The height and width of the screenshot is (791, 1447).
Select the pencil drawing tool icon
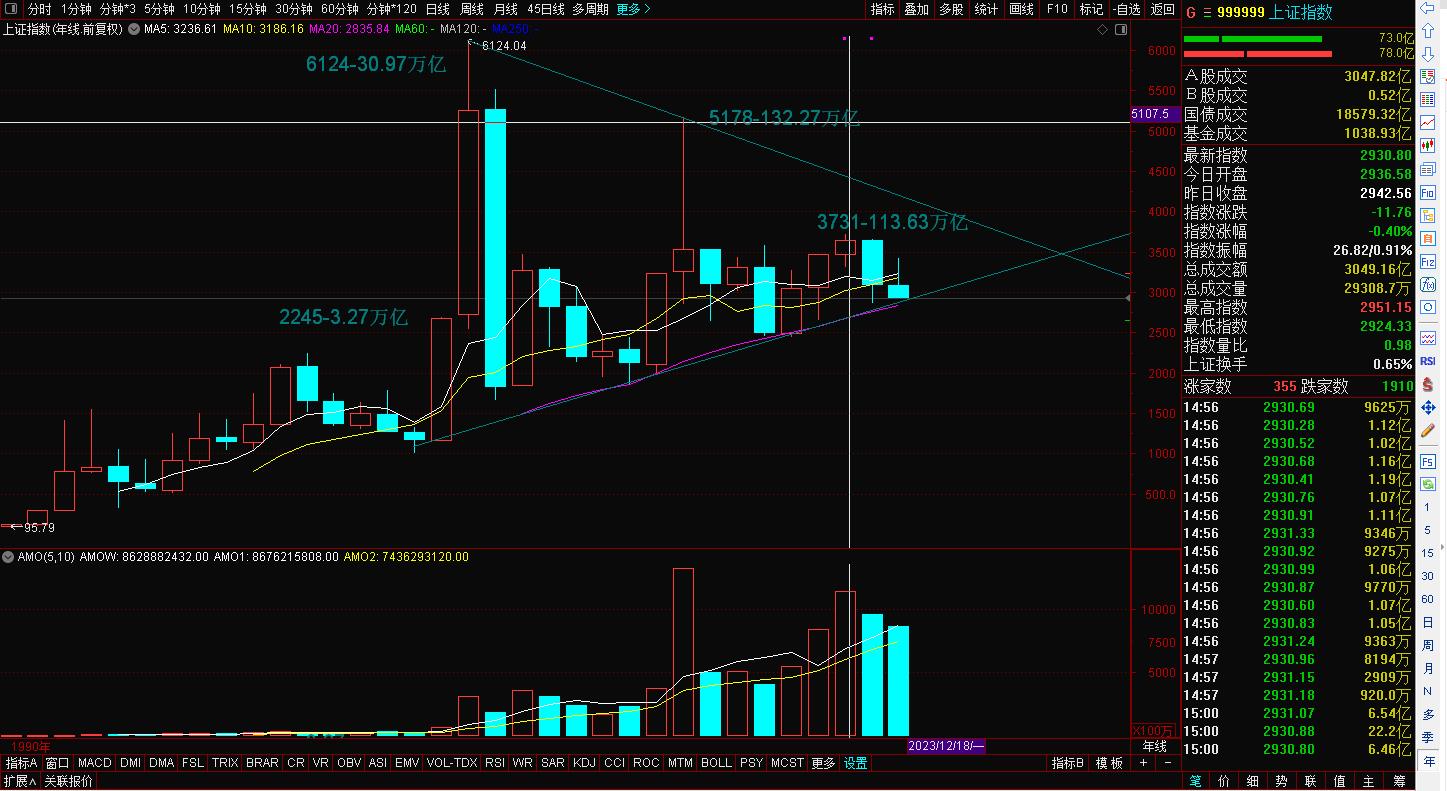1427,429
